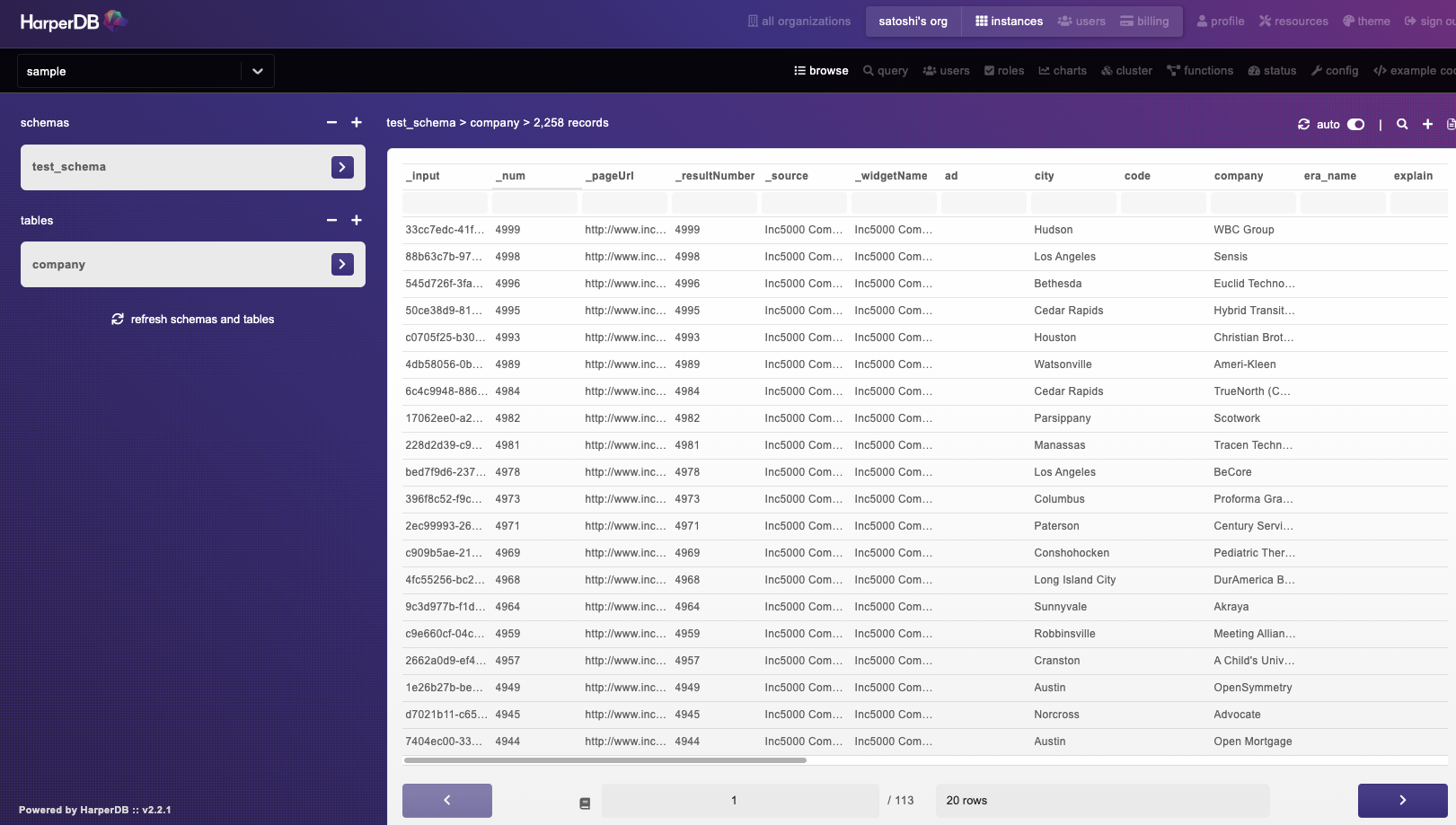Image resolution: width=1456 pixels, height=825 pixels.
Task: Open the status view
Action: [1272, 71]
